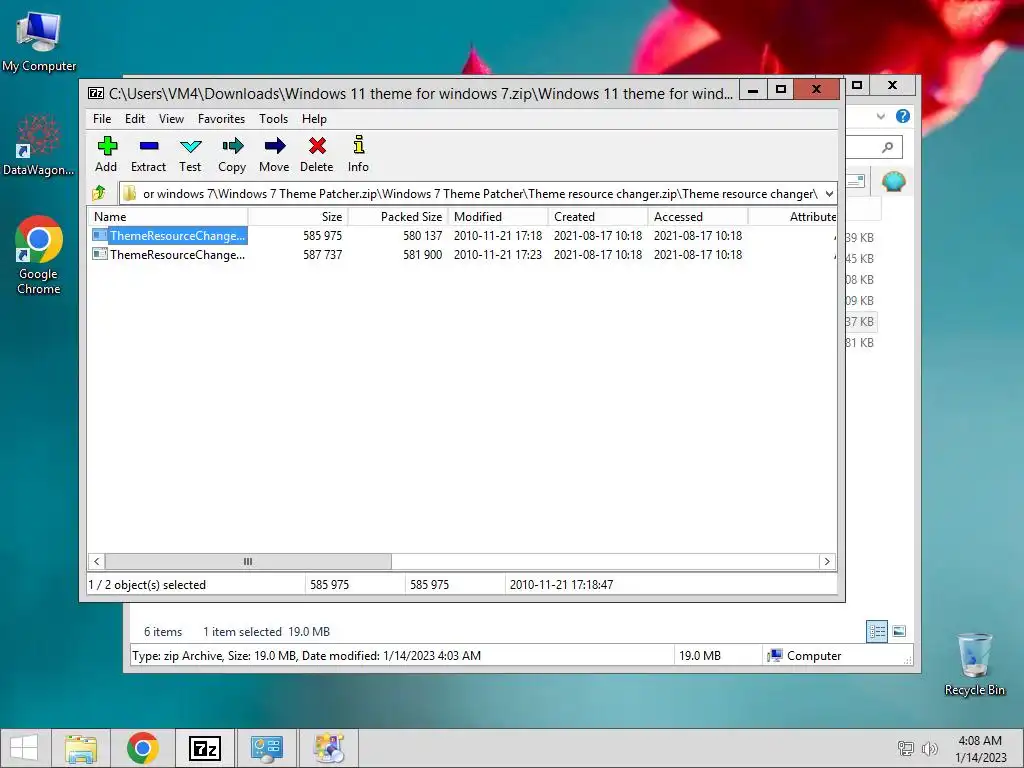
Task: Click packed size value 580 137
Action: click(423, 236)
